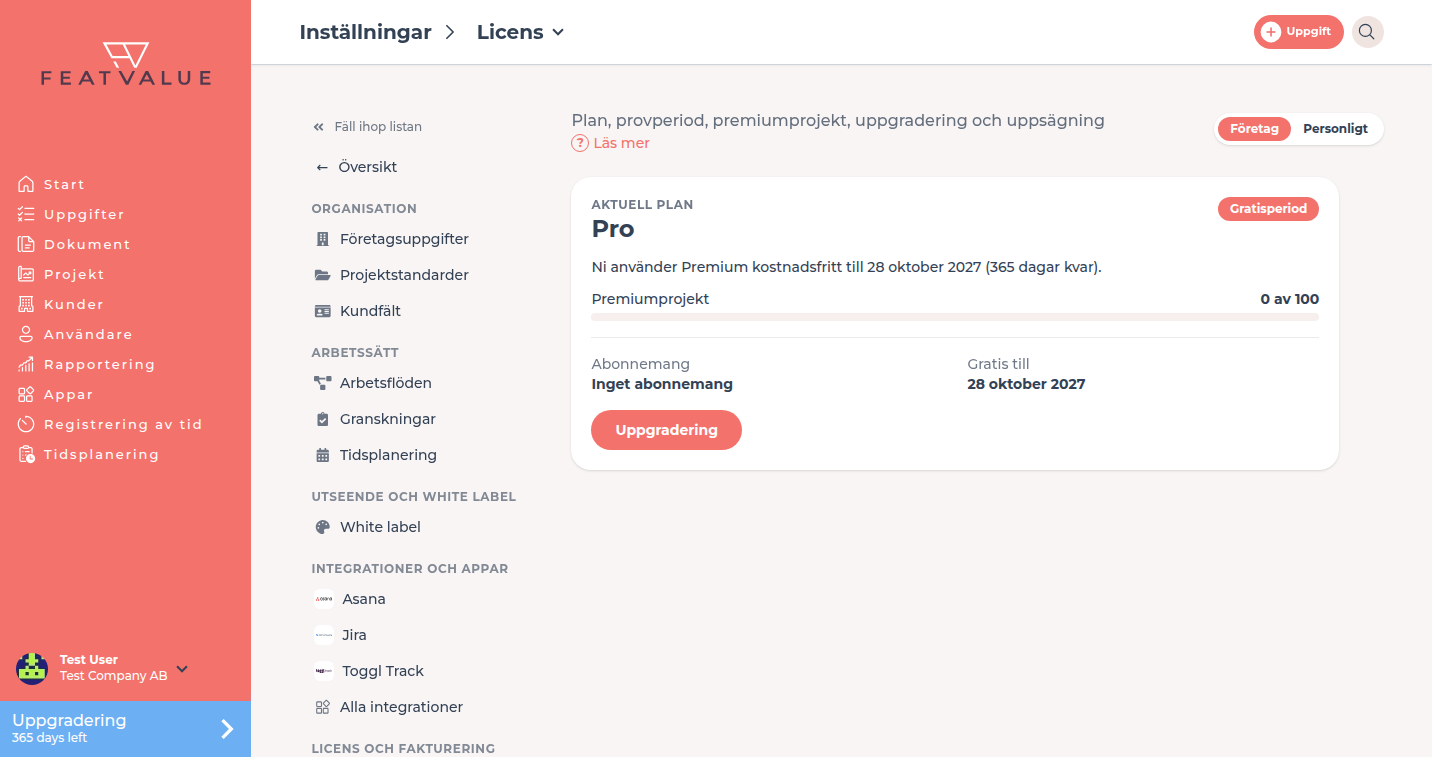Click the "0 av 100" project count

[x=1290, y=299]
